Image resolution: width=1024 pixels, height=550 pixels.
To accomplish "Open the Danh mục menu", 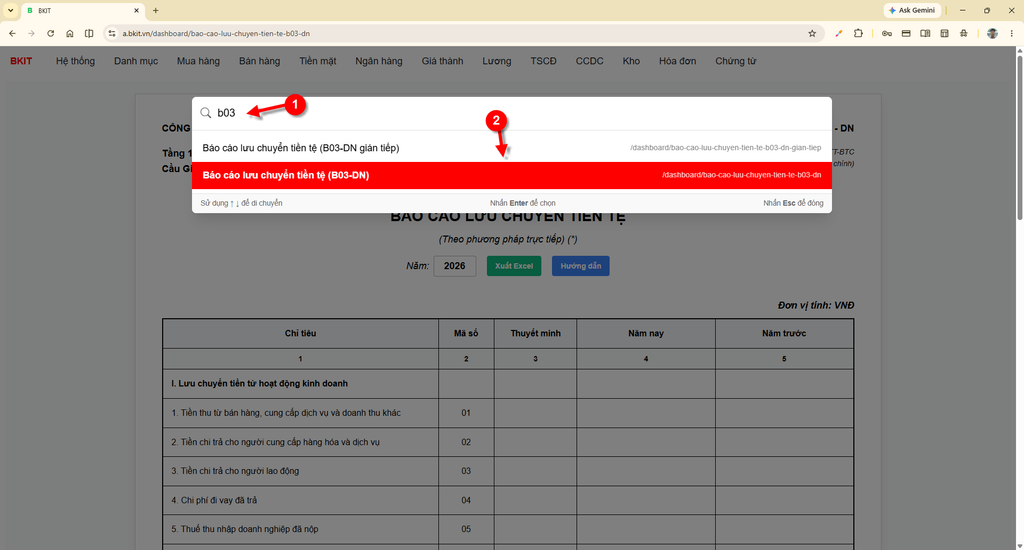I will click(x=136, y=61).
